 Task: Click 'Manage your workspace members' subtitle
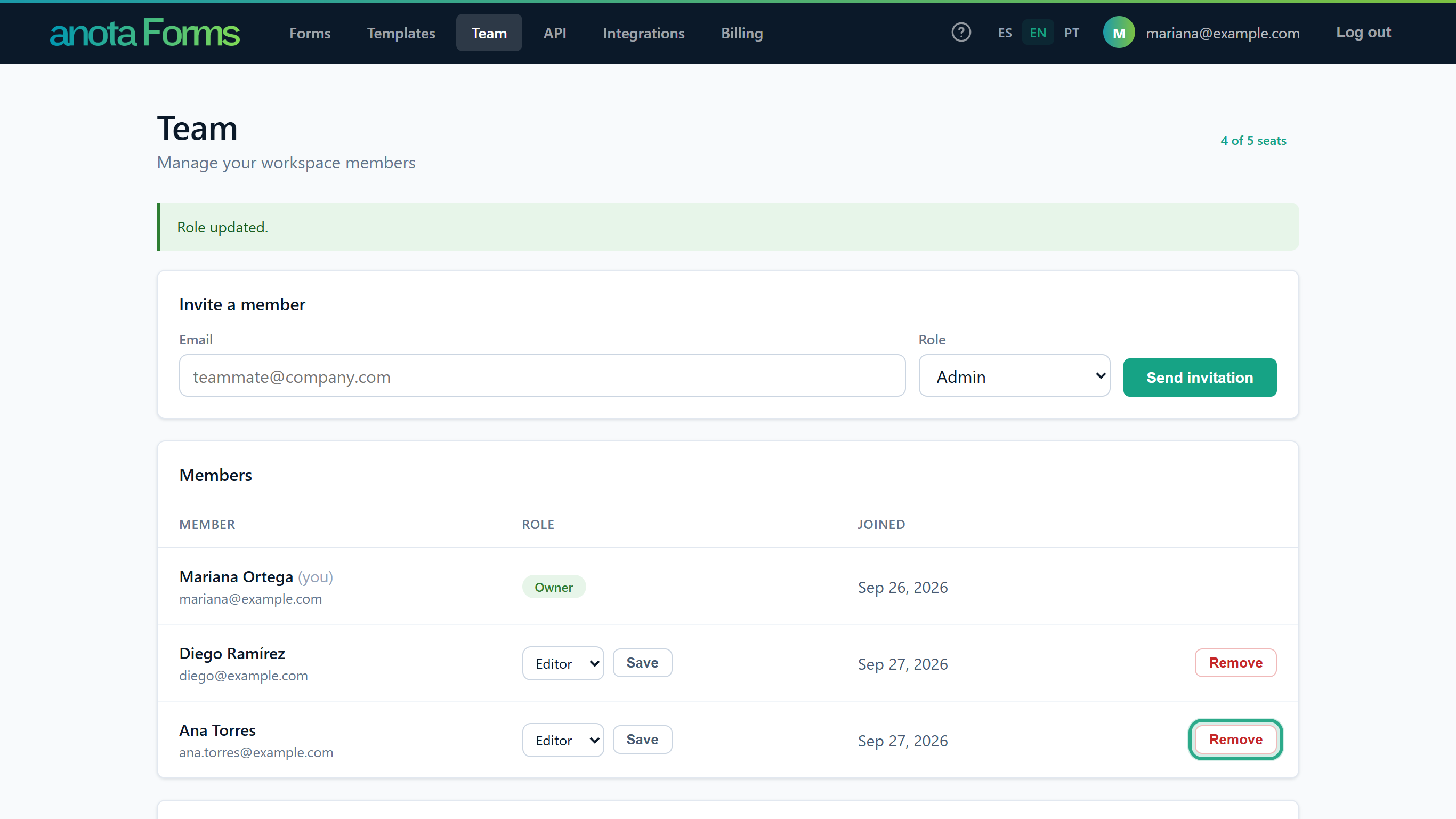tap(286, 163)
